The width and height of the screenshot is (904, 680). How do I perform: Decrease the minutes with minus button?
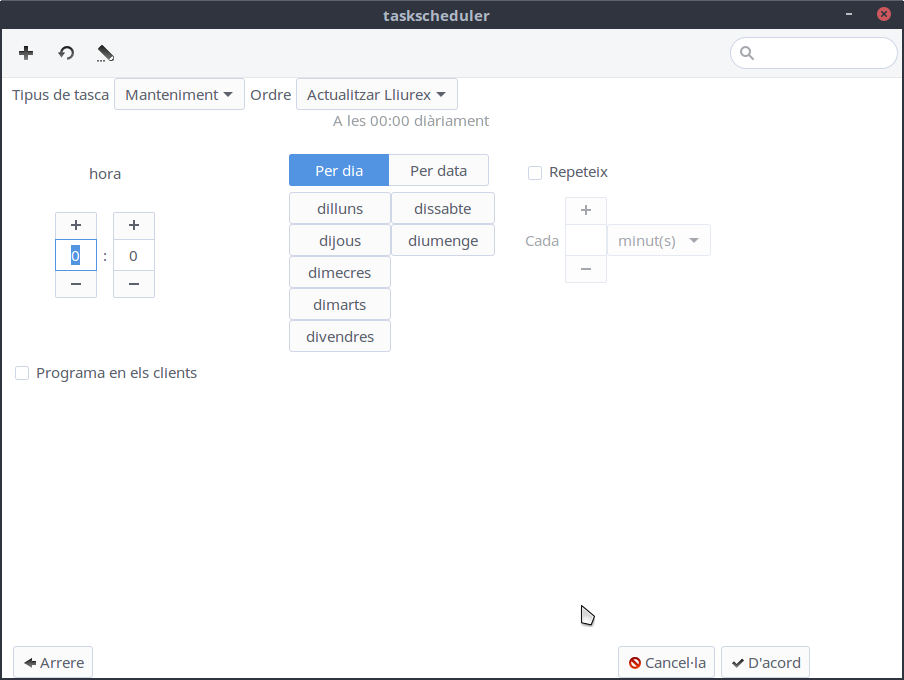134,284
